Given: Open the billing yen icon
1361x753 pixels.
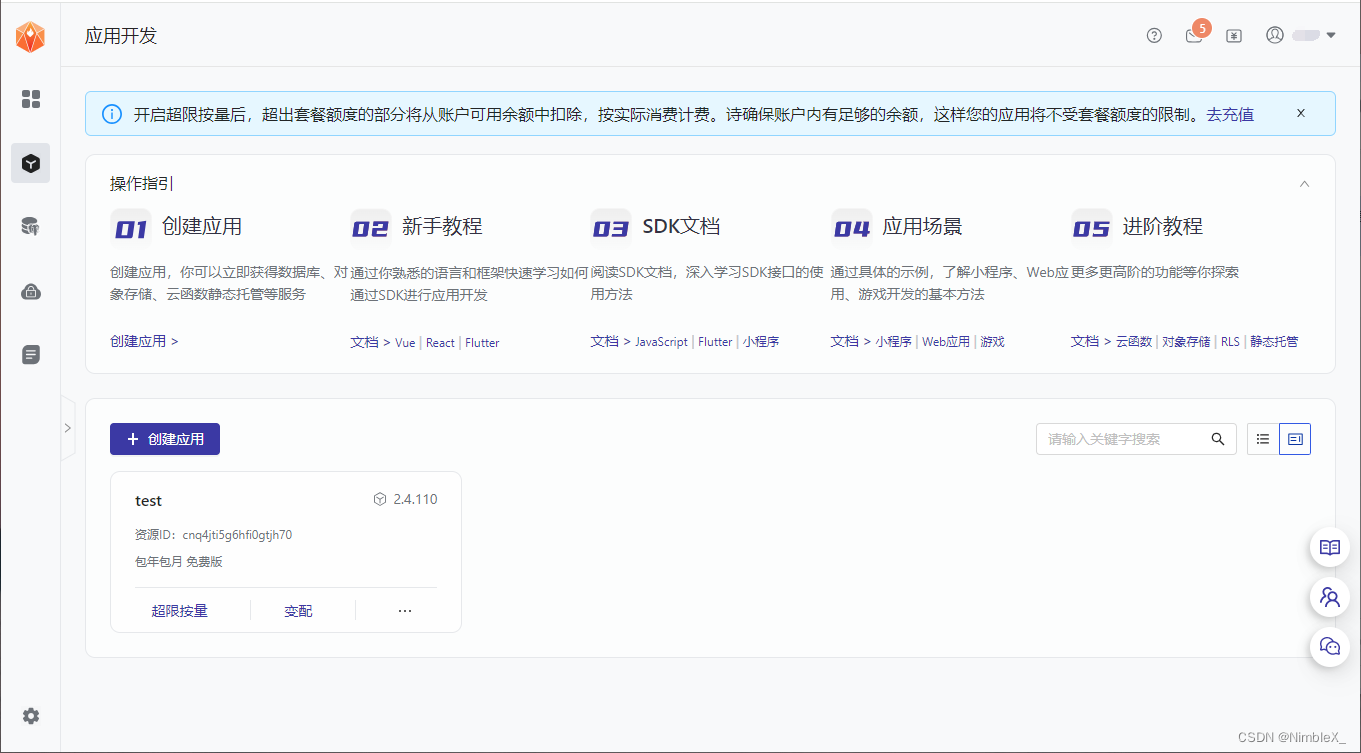Looking at the screenshot, I should [x=1234, y=35].
